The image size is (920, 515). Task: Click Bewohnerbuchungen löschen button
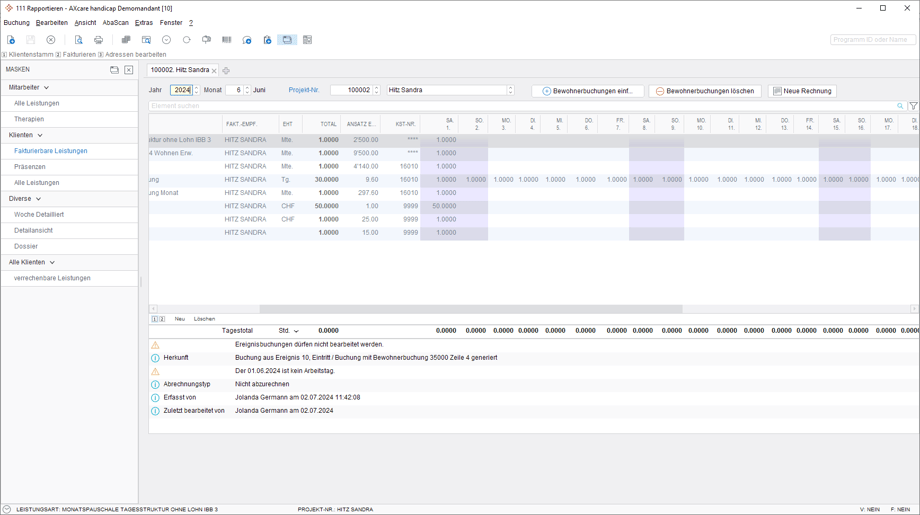coord(705,91)
